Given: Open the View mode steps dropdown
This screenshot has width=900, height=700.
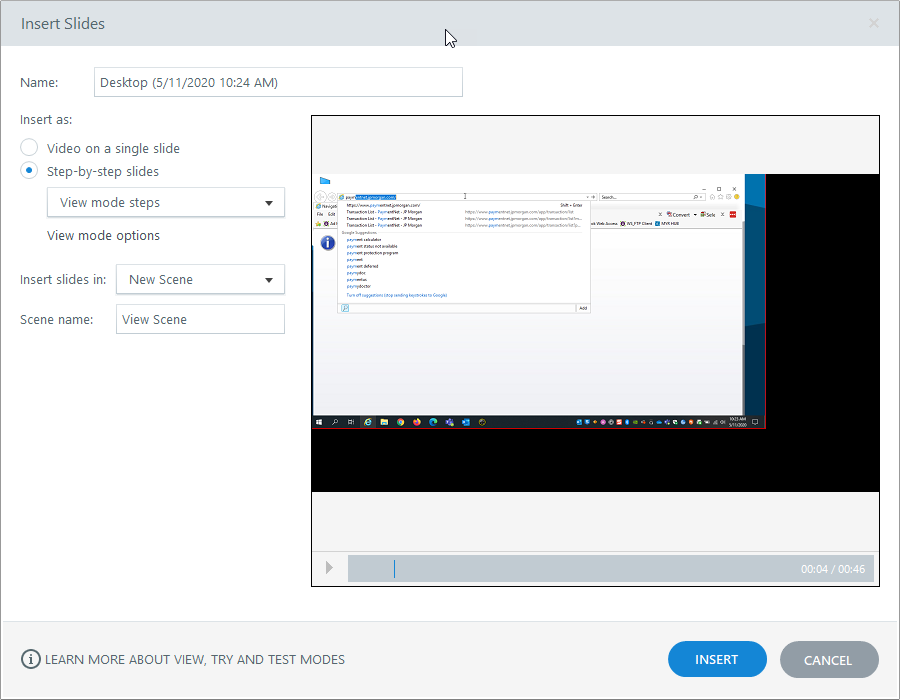Looking at the screenshot, I should point(166,202).
